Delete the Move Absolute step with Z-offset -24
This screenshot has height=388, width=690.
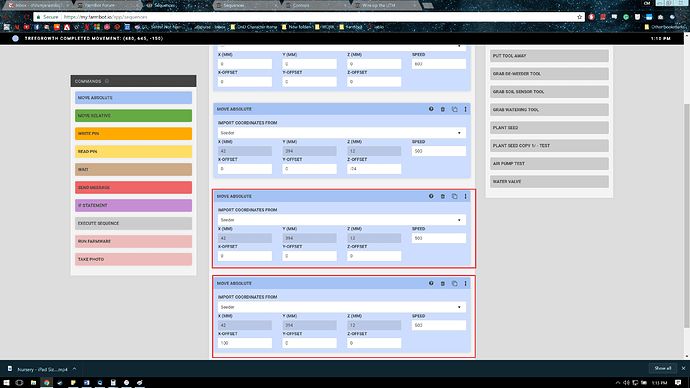(443, 109)
